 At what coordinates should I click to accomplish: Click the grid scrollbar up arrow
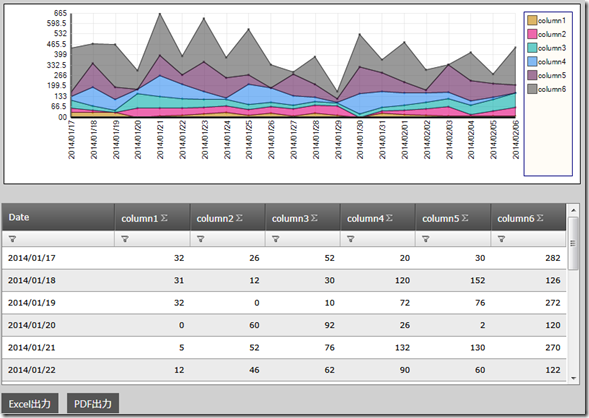573,210
